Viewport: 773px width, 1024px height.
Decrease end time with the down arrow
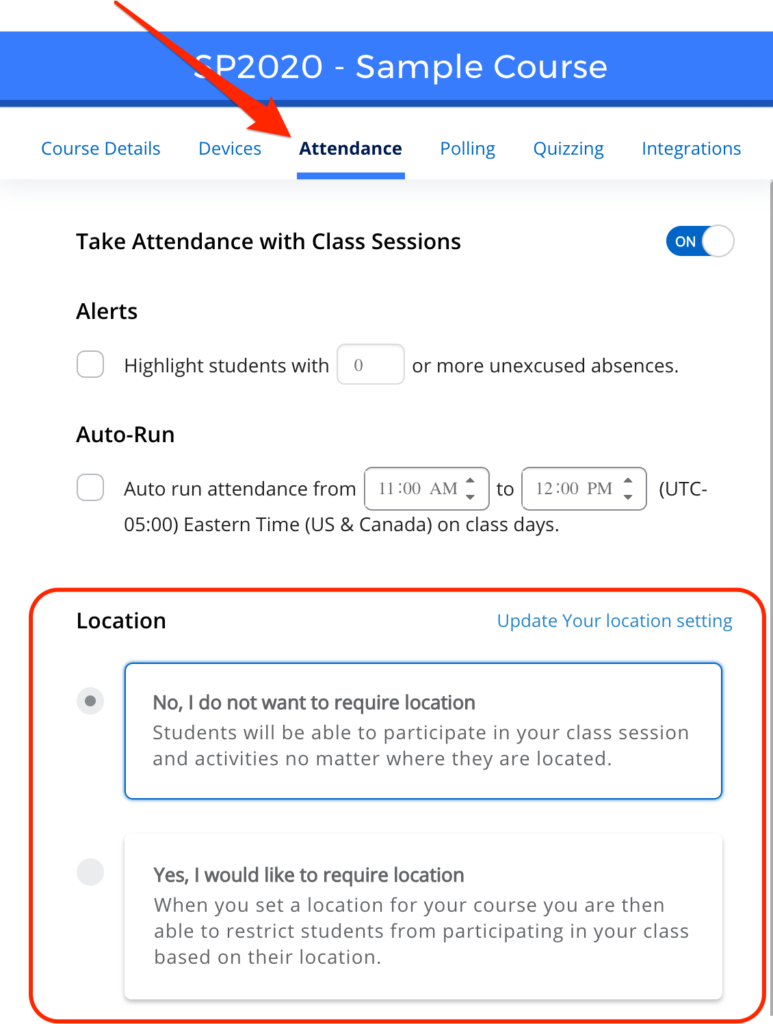click(628, 497)
